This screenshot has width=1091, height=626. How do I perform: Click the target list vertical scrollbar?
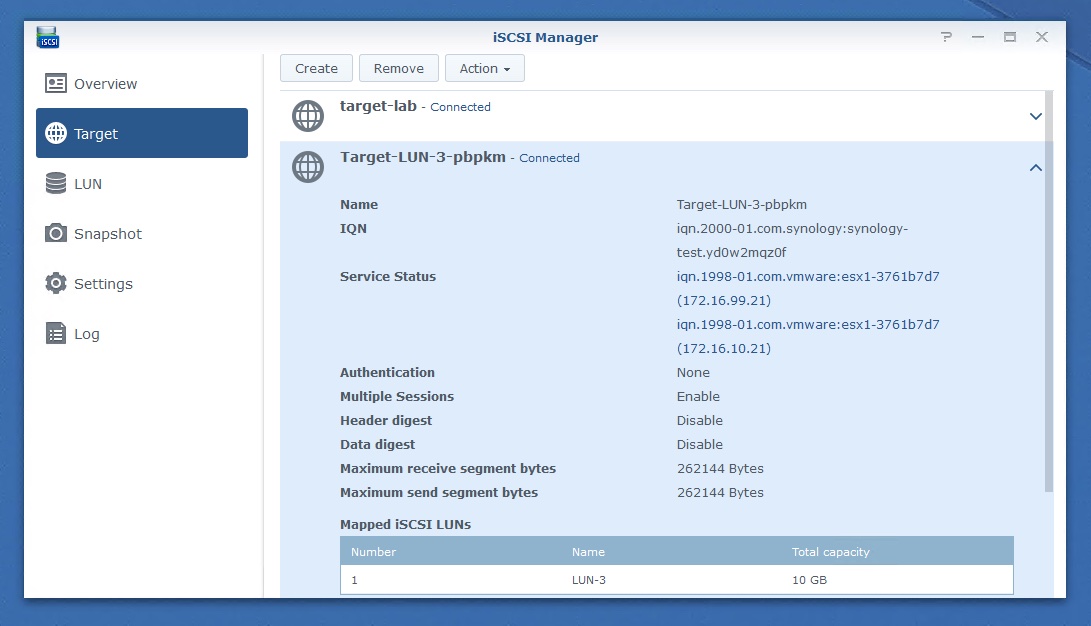click(1048, 290)
